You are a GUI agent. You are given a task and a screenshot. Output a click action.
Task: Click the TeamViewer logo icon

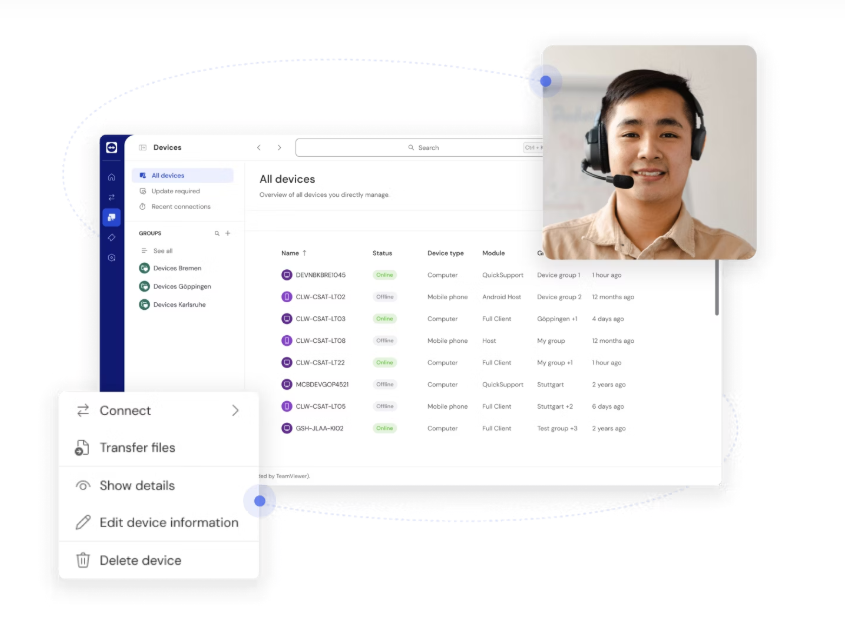point(112,147)
